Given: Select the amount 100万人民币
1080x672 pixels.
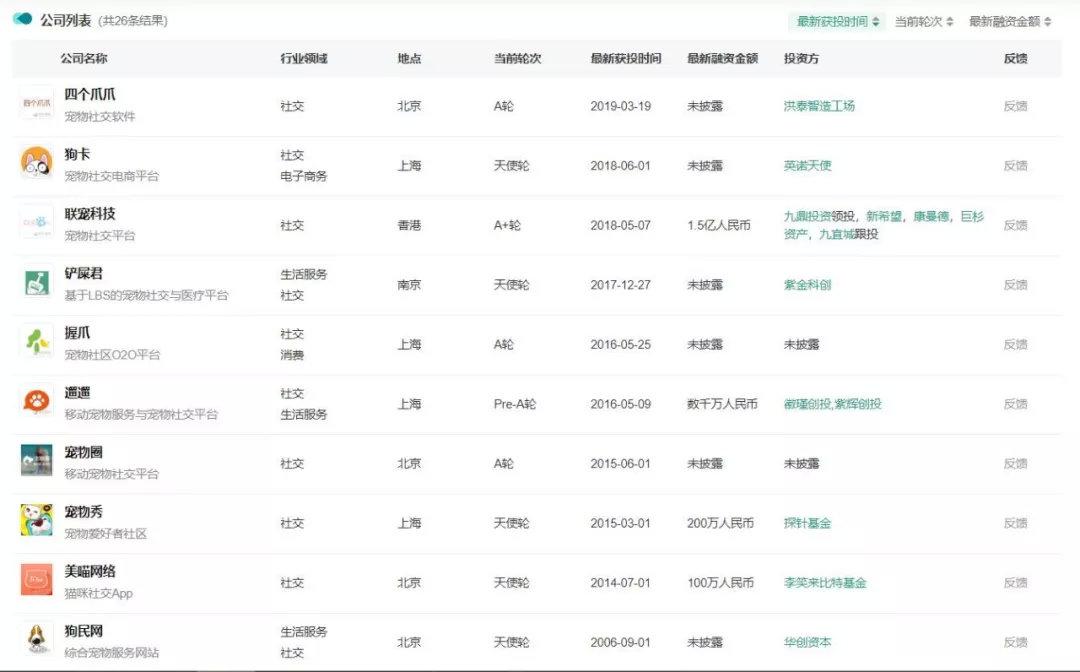Looking at the screenshot, I should pos(720,583).
